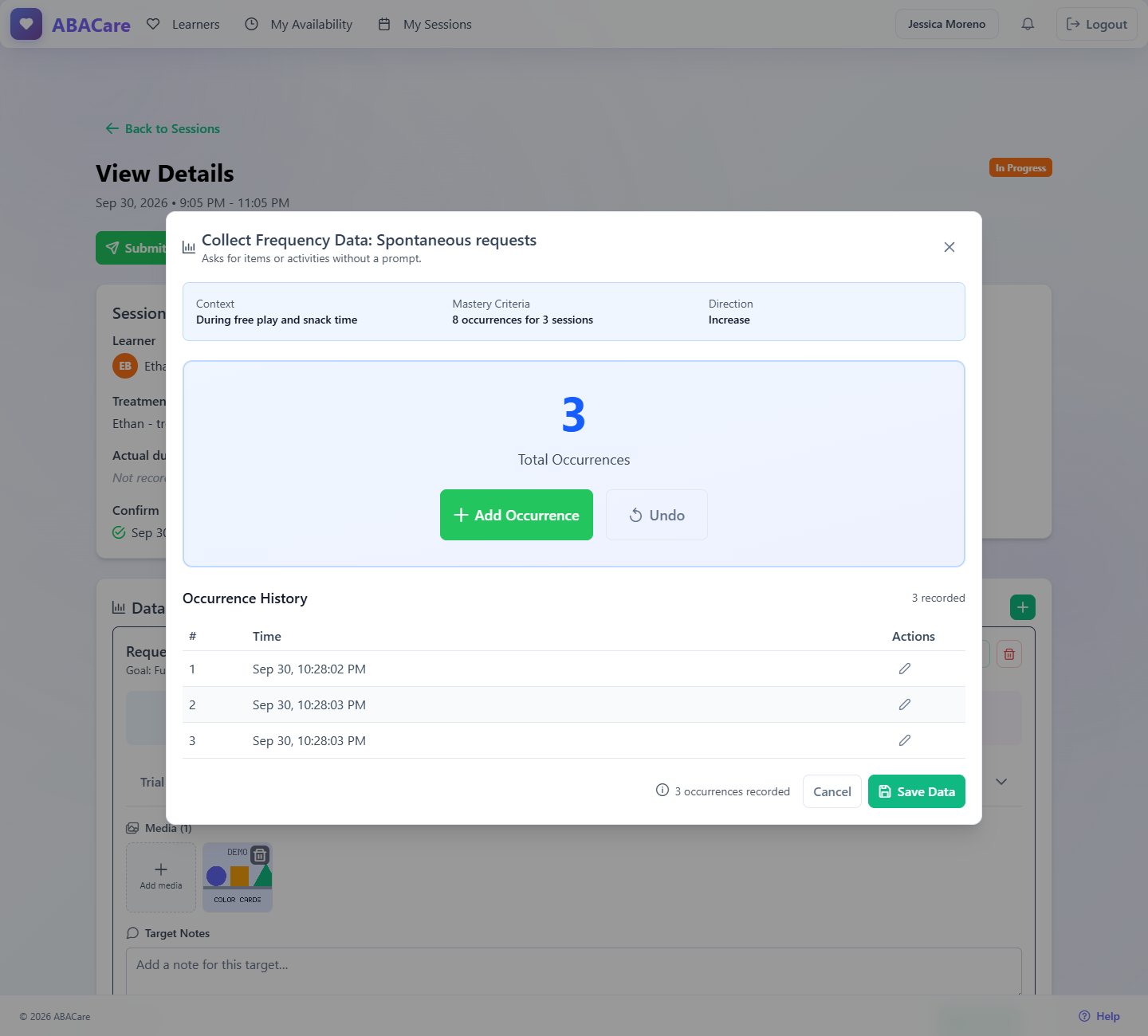Click '8 occurrences for 3 sessions' criteria
This screenshot has height=1036, width=1148.
522,320
